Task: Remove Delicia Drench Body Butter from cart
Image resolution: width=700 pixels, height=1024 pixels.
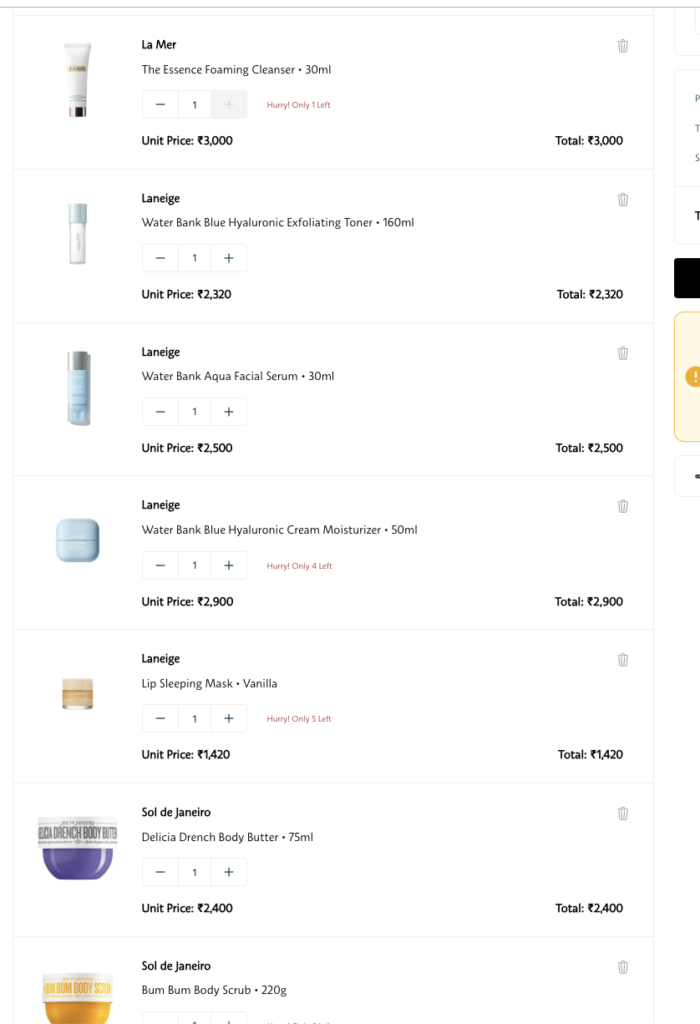Action: [x=623, y=813]
